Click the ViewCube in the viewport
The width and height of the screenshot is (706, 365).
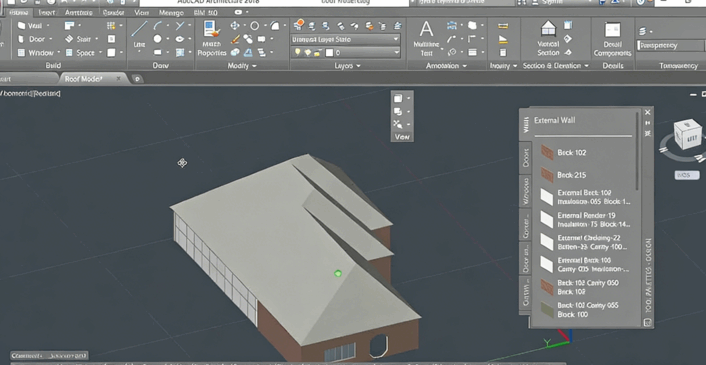pos(687,135)
